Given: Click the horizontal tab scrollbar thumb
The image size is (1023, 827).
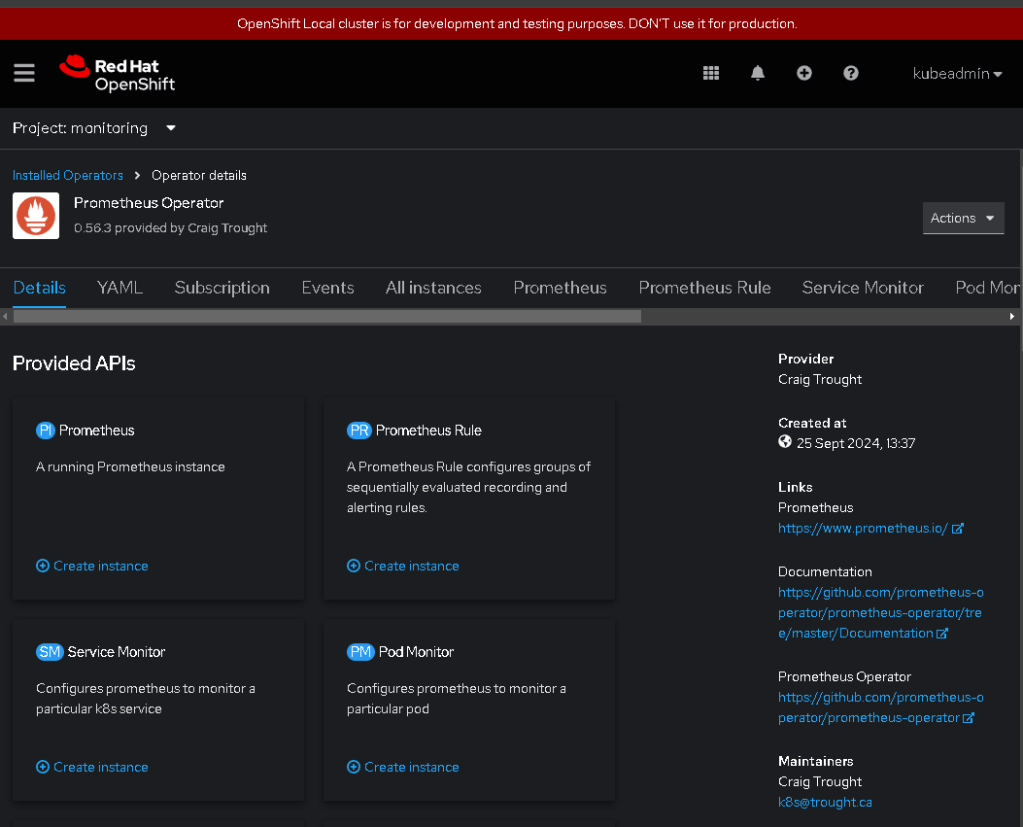Looking at the screenshot, I should pos(327,316).
